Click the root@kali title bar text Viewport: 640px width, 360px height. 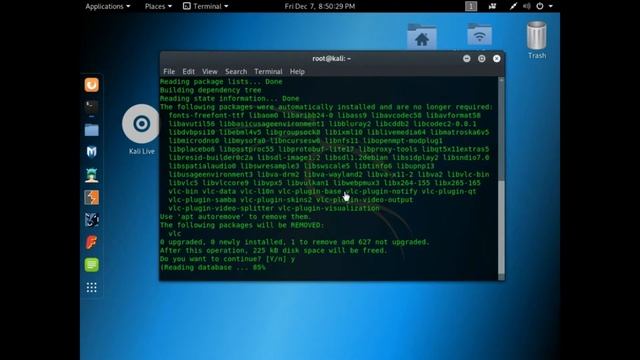tap(331, 58)
